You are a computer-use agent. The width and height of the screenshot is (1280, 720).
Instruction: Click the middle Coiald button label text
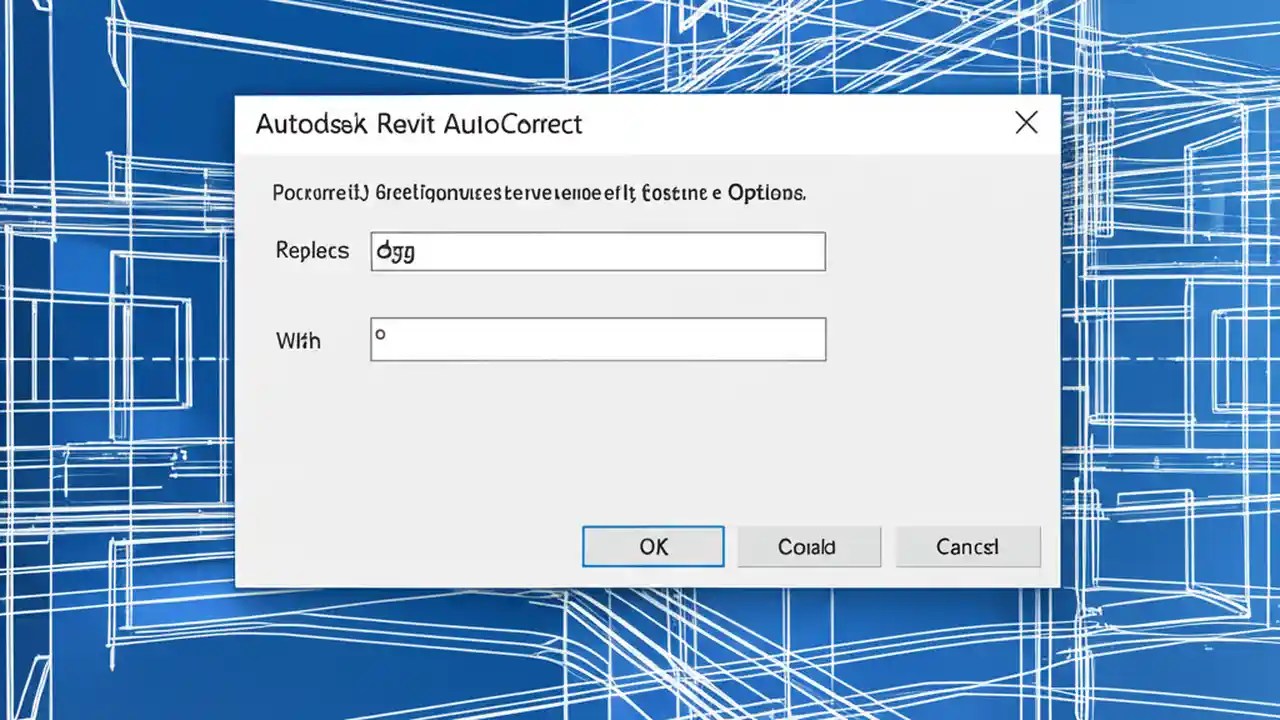[808, 546]
